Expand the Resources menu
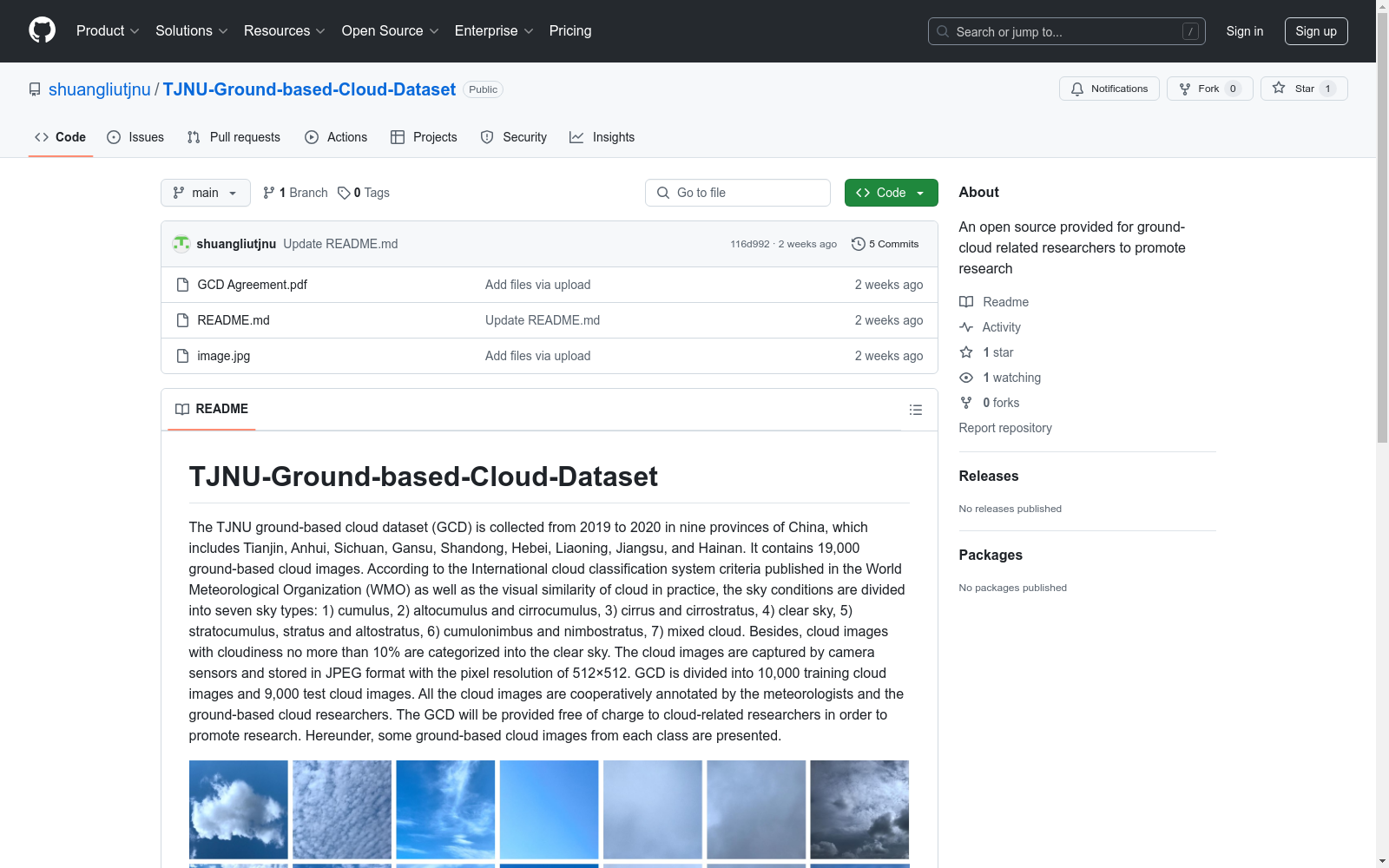Image resolution: width=1389 pixels, height=868 pixels. coord(285,31)
